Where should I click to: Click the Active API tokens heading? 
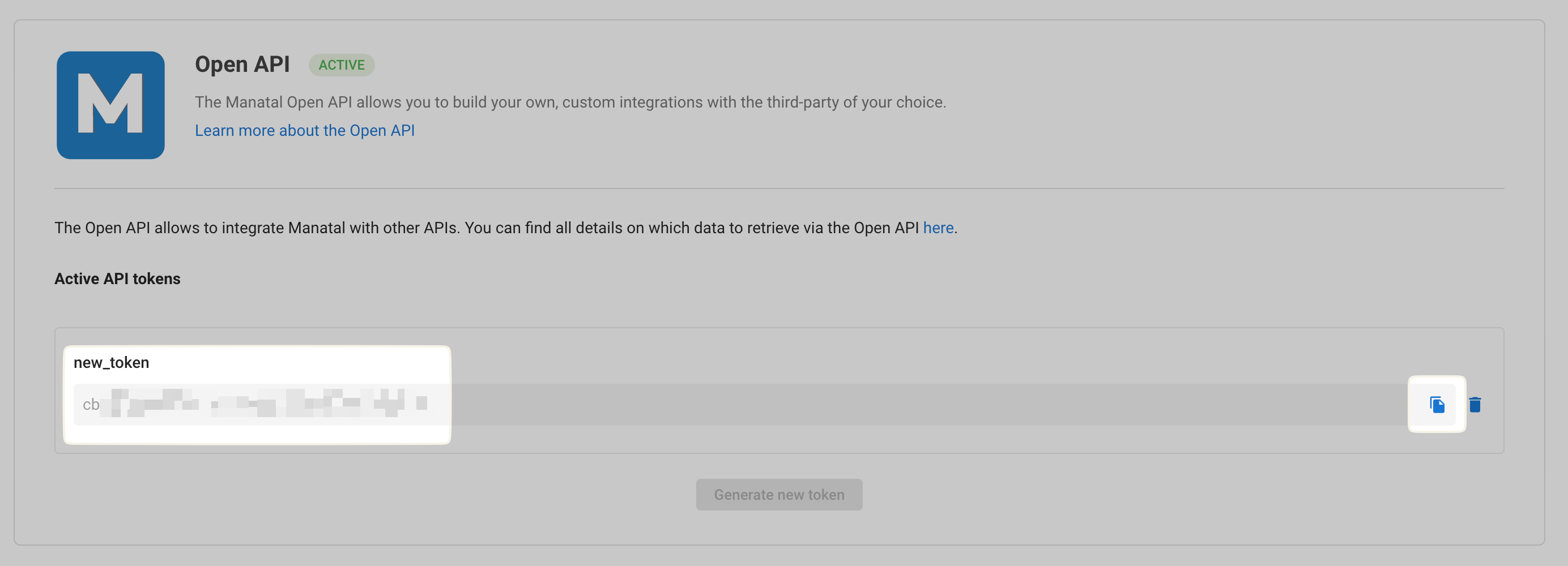coord(117,279)
